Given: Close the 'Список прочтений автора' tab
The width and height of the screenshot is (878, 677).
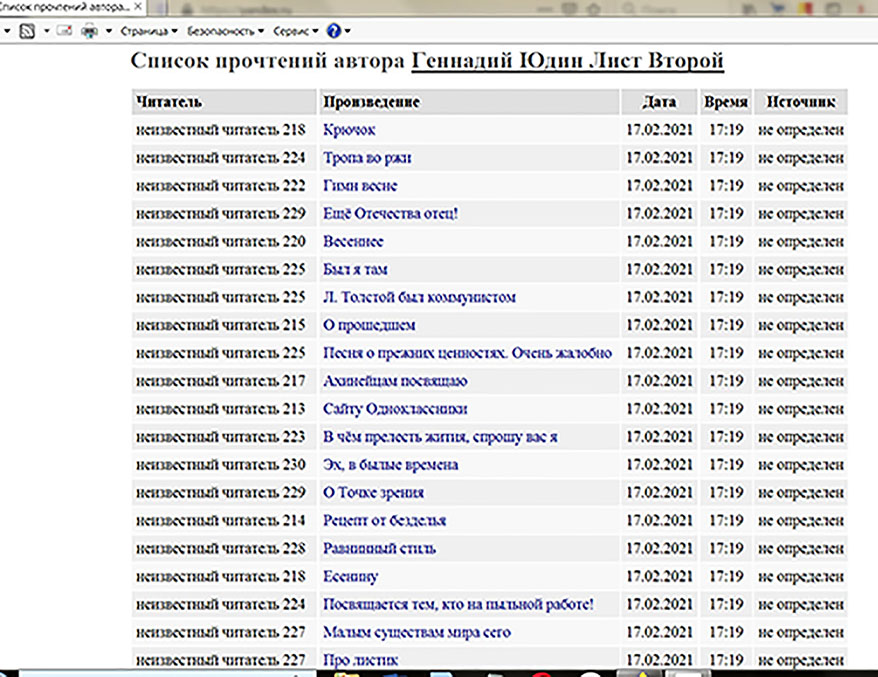Looking at the screenshot, I should [138, 7].
